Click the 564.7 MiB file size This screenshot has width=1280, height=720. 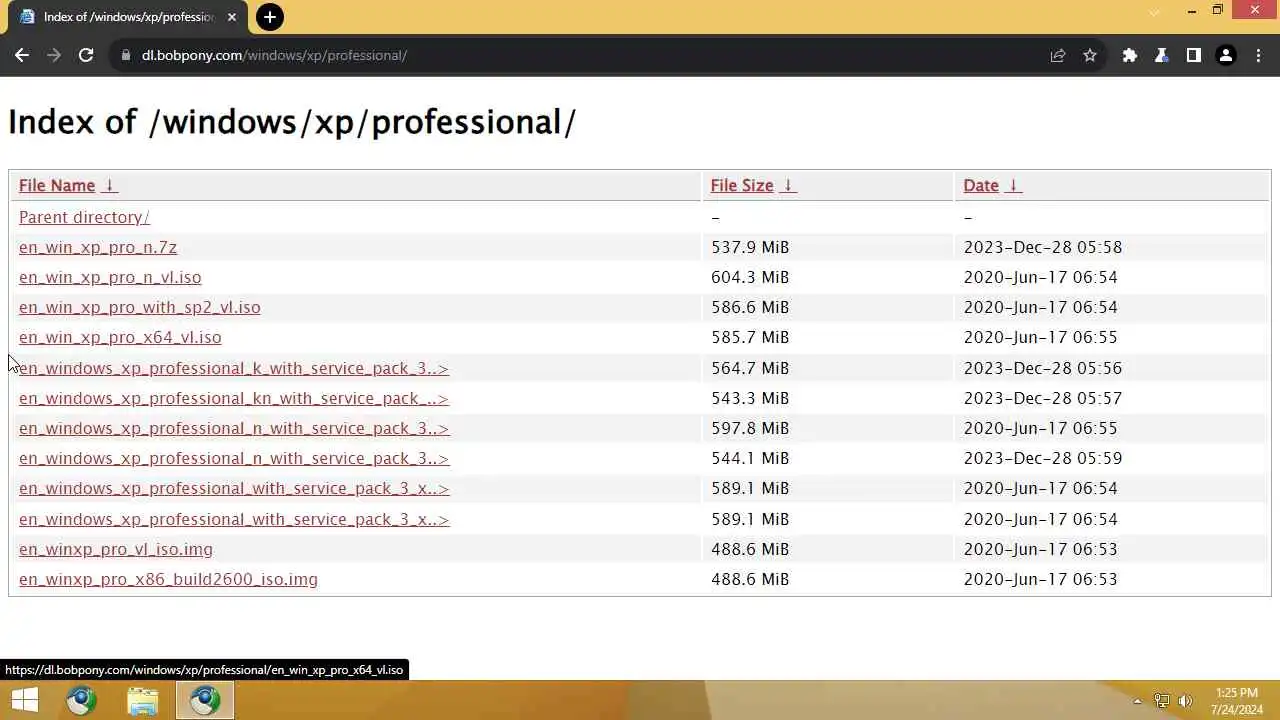[x=750, y=368]
